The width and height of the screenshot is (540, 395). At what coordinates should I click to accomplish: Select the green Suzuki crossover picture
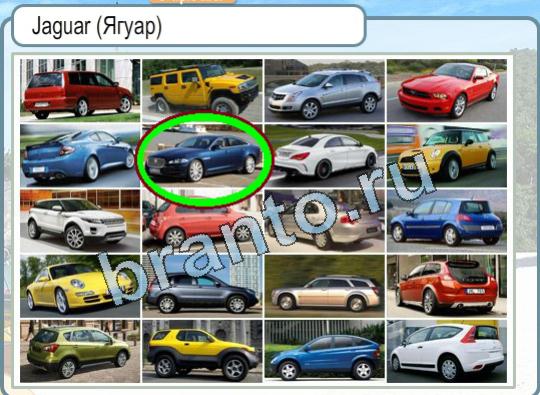coord(80,351)
